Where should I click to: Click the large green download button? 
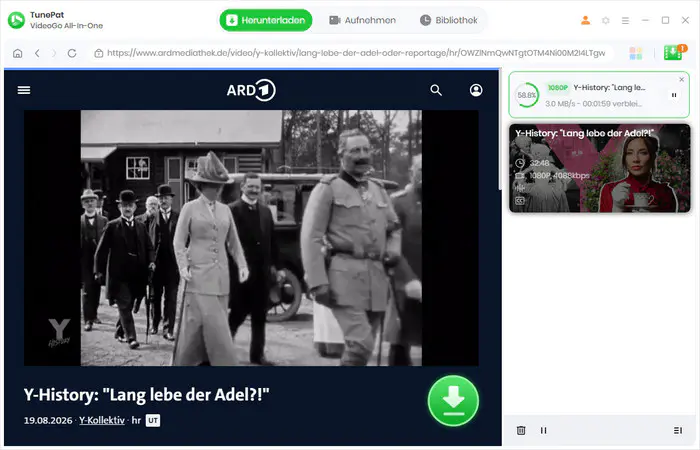[453, 400]
